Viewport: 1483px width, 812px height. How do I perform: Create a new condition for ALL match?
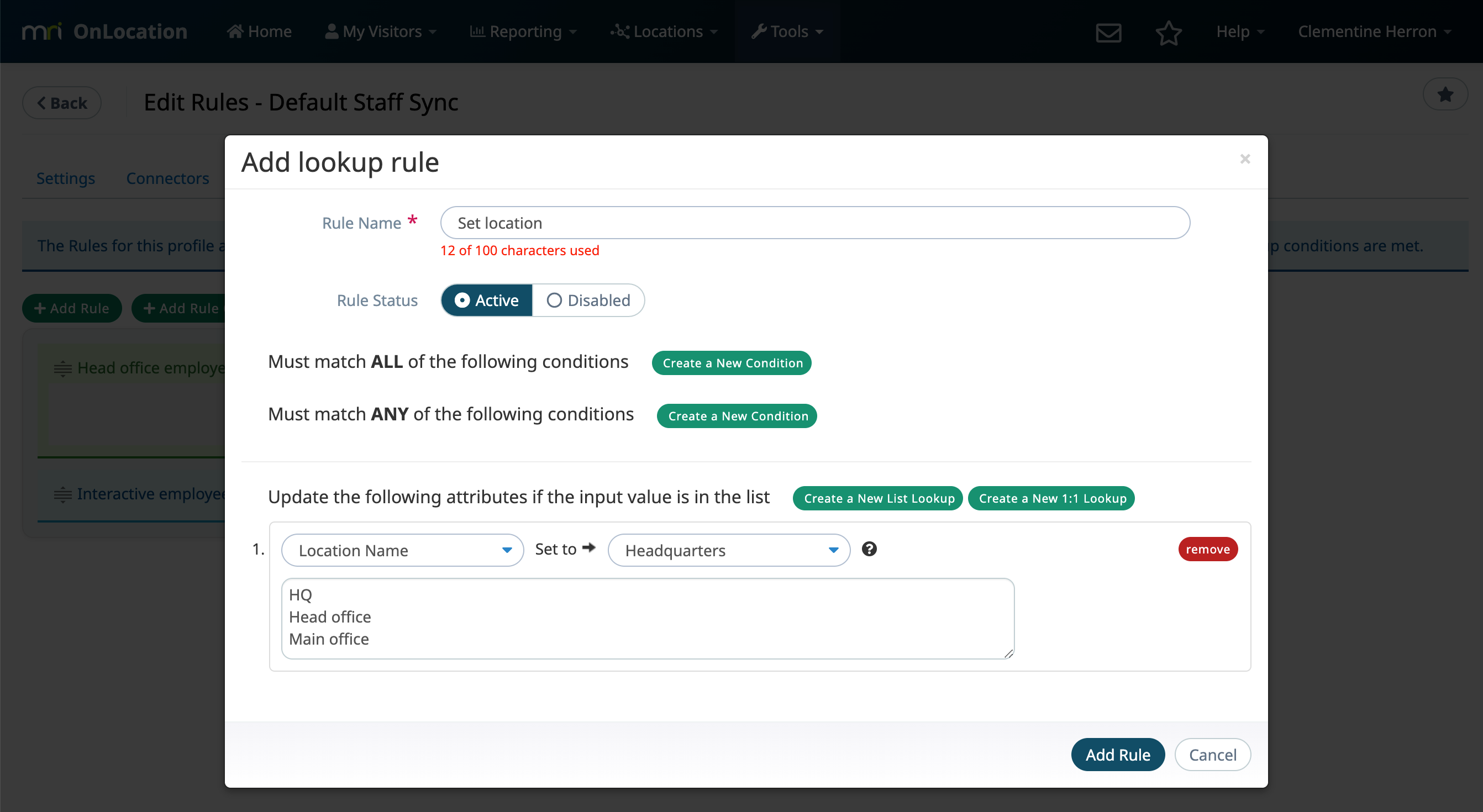pos(732,363)
